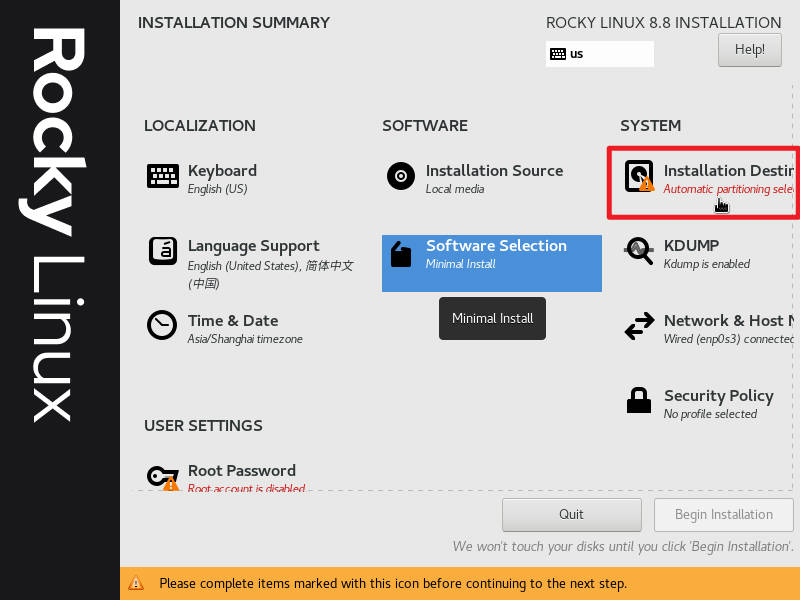
Task: Open the Network & Host arrows icon
Action: pos(639,326)
